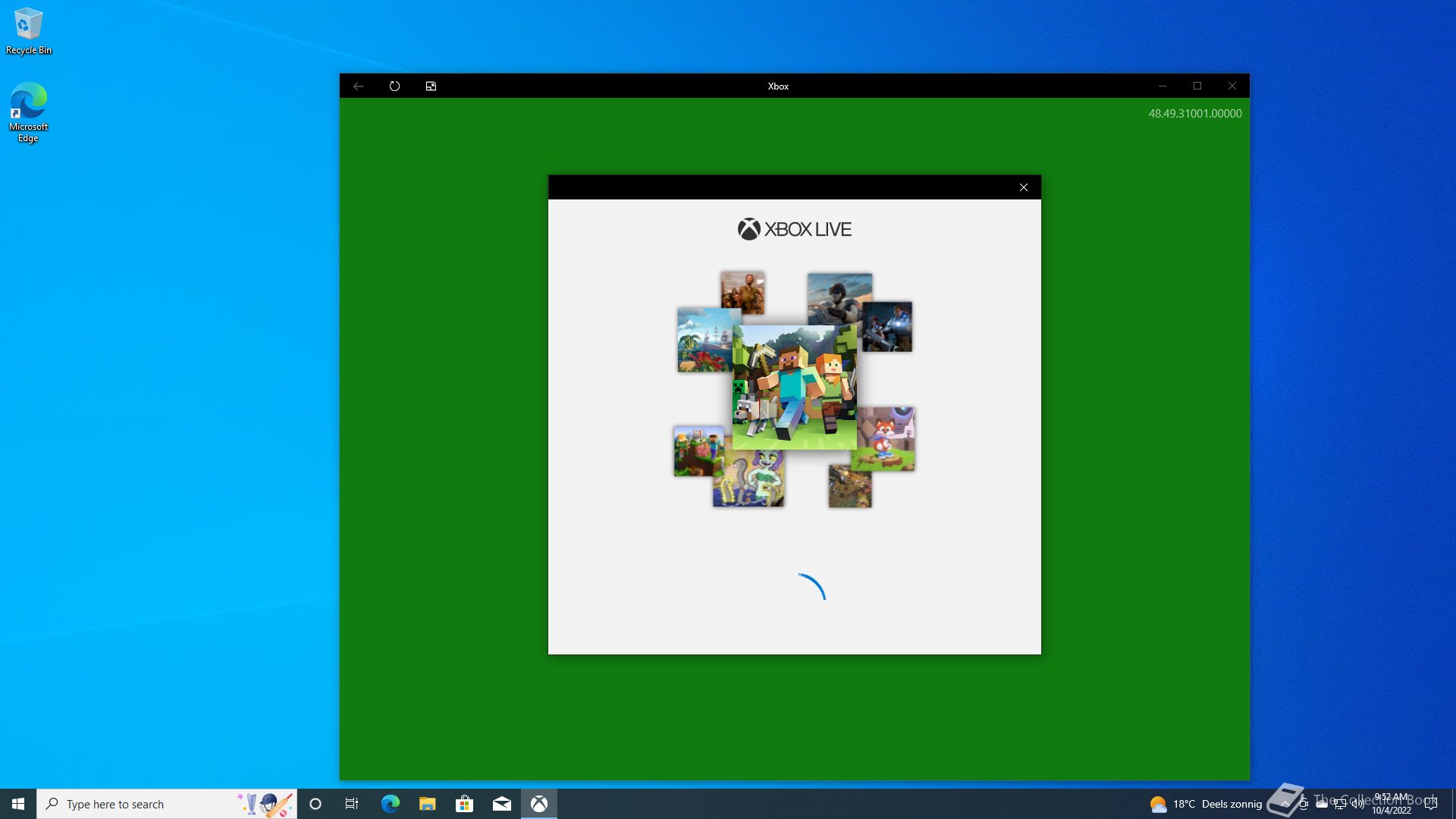
Task: Select the Microsoft Edge desktop shortcut
Action: (29, 112)
